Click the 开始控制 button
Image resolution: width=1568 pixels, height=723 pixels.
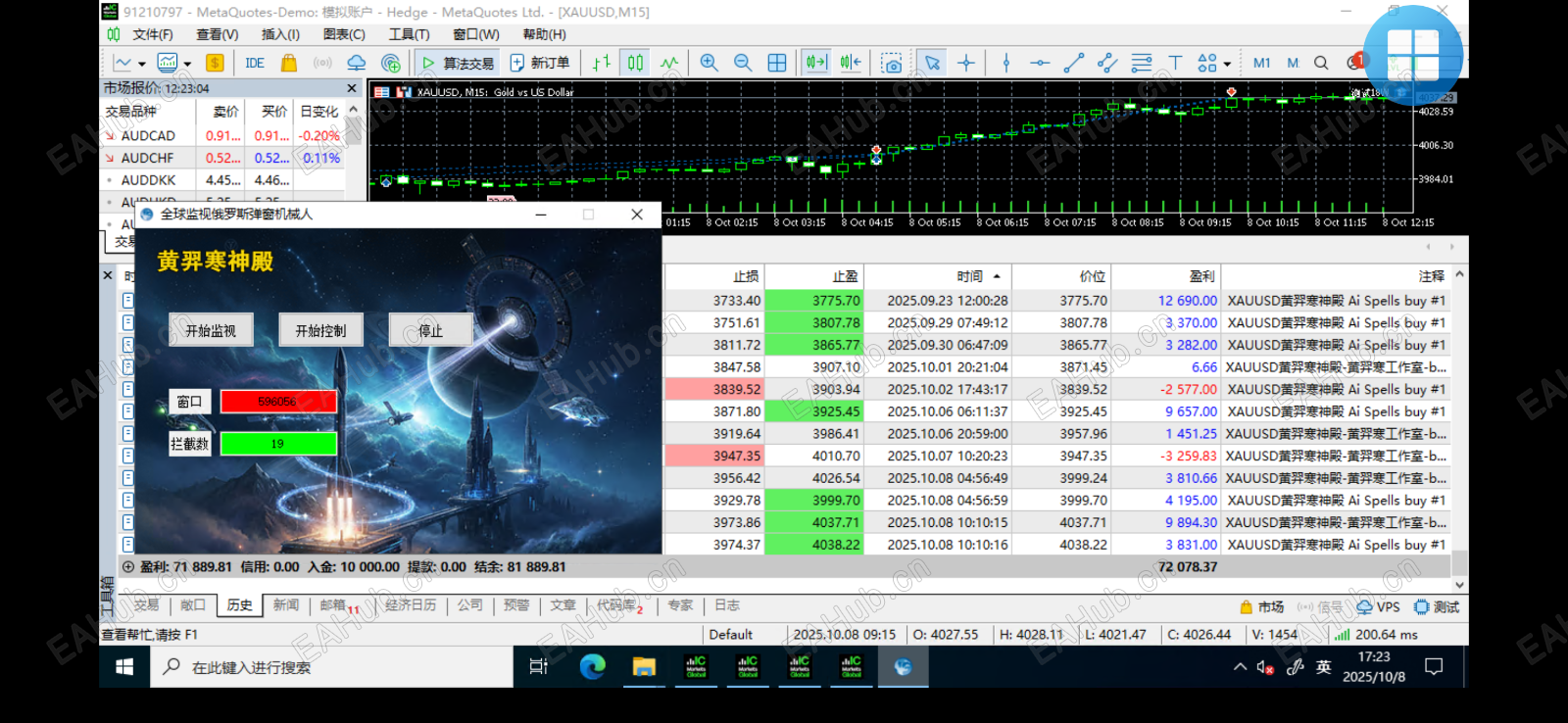coord(320,330)
